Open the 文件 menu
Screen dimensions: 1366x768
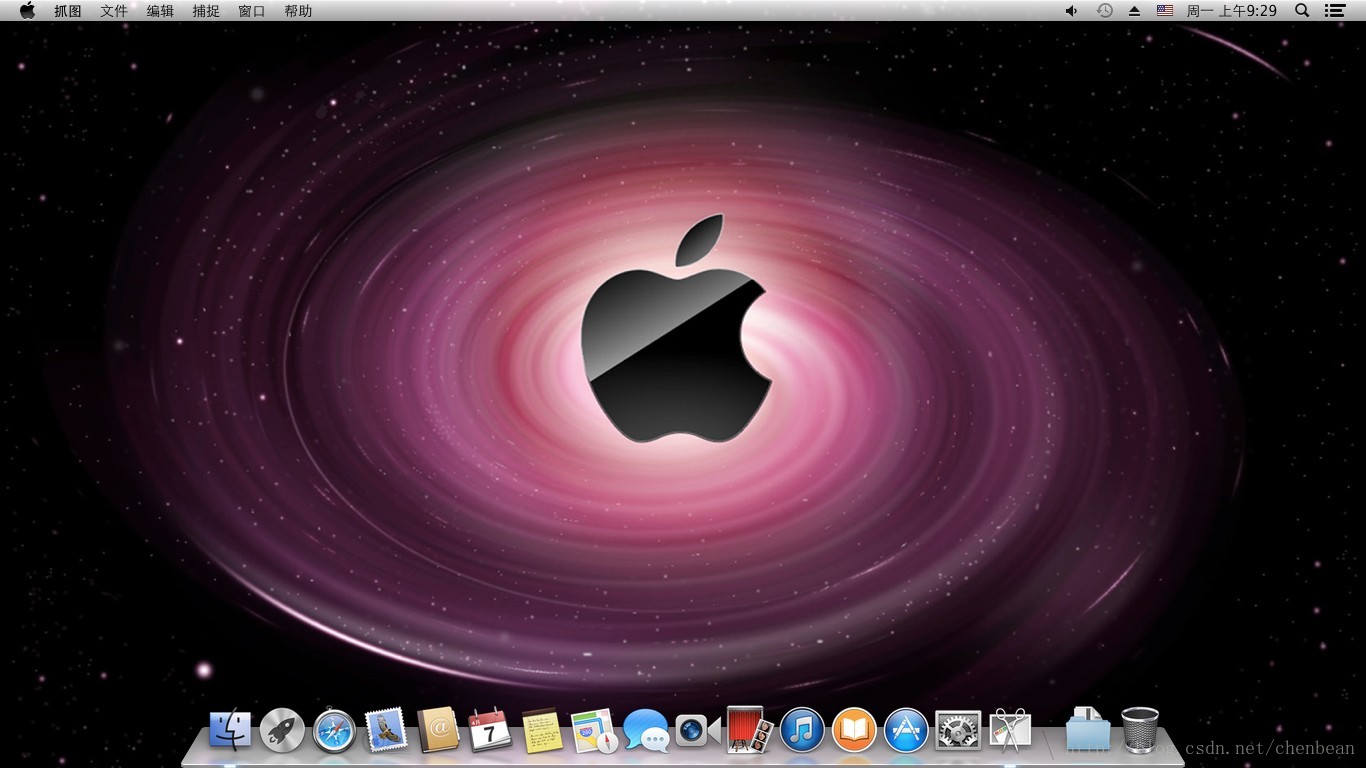114,11
